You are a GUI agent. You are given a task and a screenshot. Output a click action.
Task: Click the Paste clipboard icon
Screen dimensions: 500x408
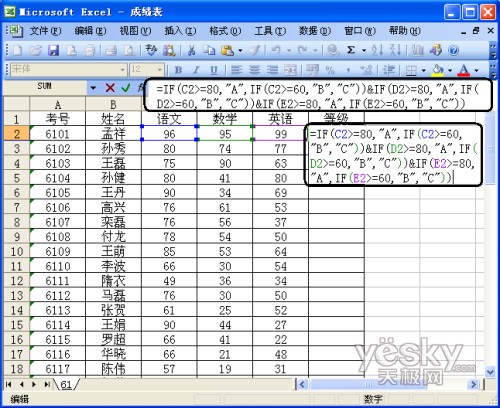point(227,51)
